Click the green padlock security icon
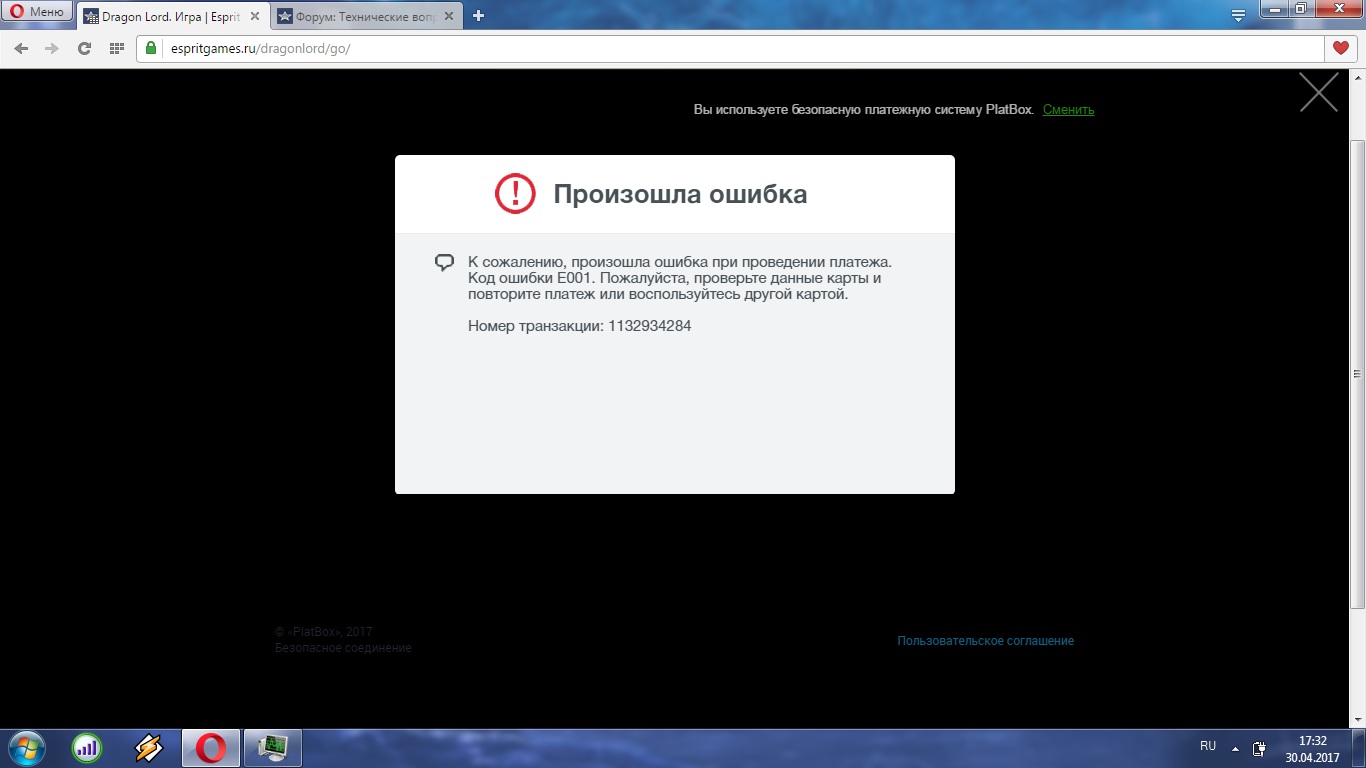1366x768 pixels. pyautogui.click(x=151, y=48)
